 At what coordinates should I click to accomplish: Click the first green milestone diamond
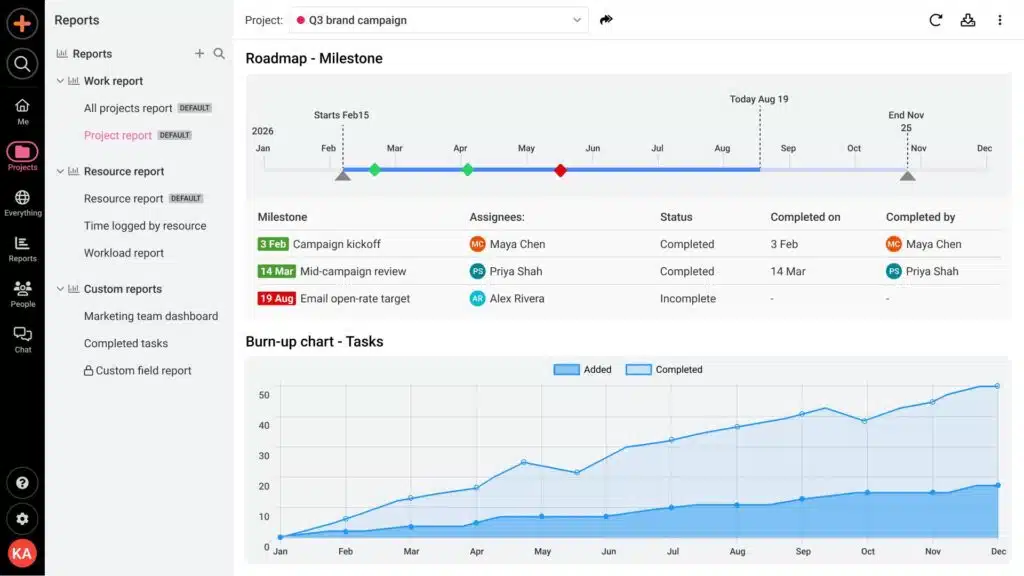(x=374, y=170)
